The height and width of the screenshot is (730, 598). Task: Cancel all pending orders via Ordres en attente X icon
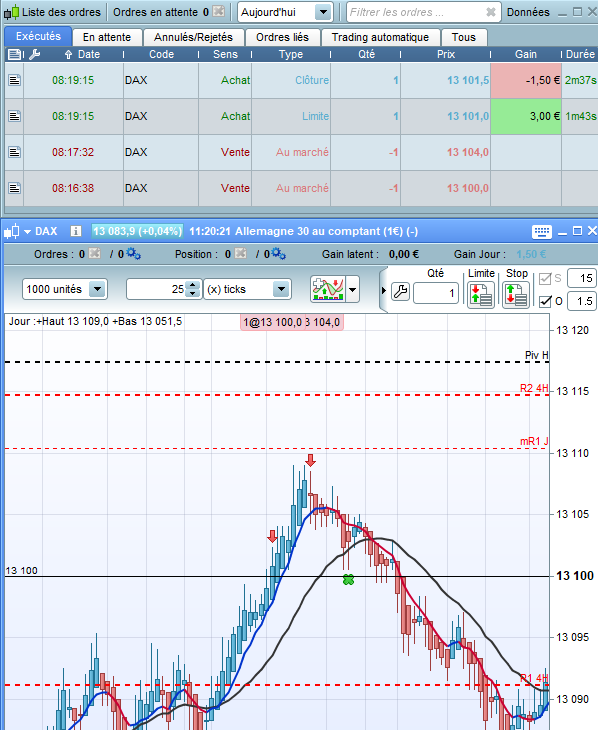(218, 12)
